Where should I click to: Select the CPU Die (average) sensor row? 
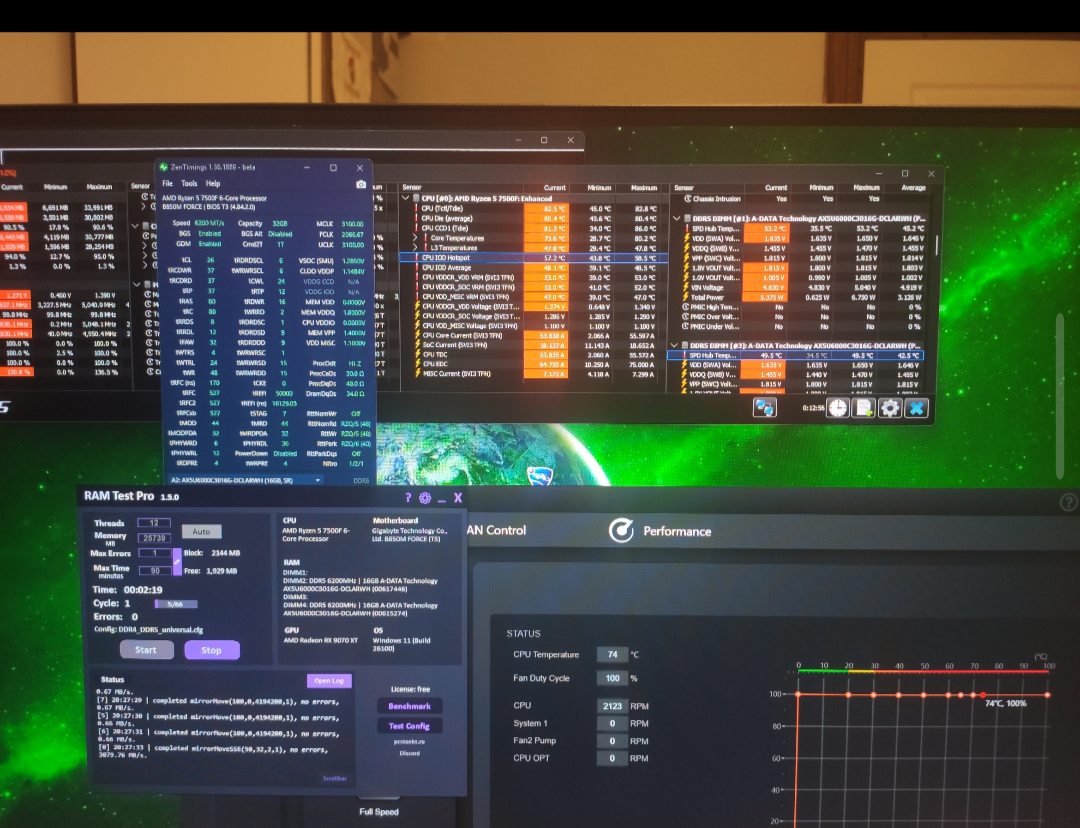[534, 218]
